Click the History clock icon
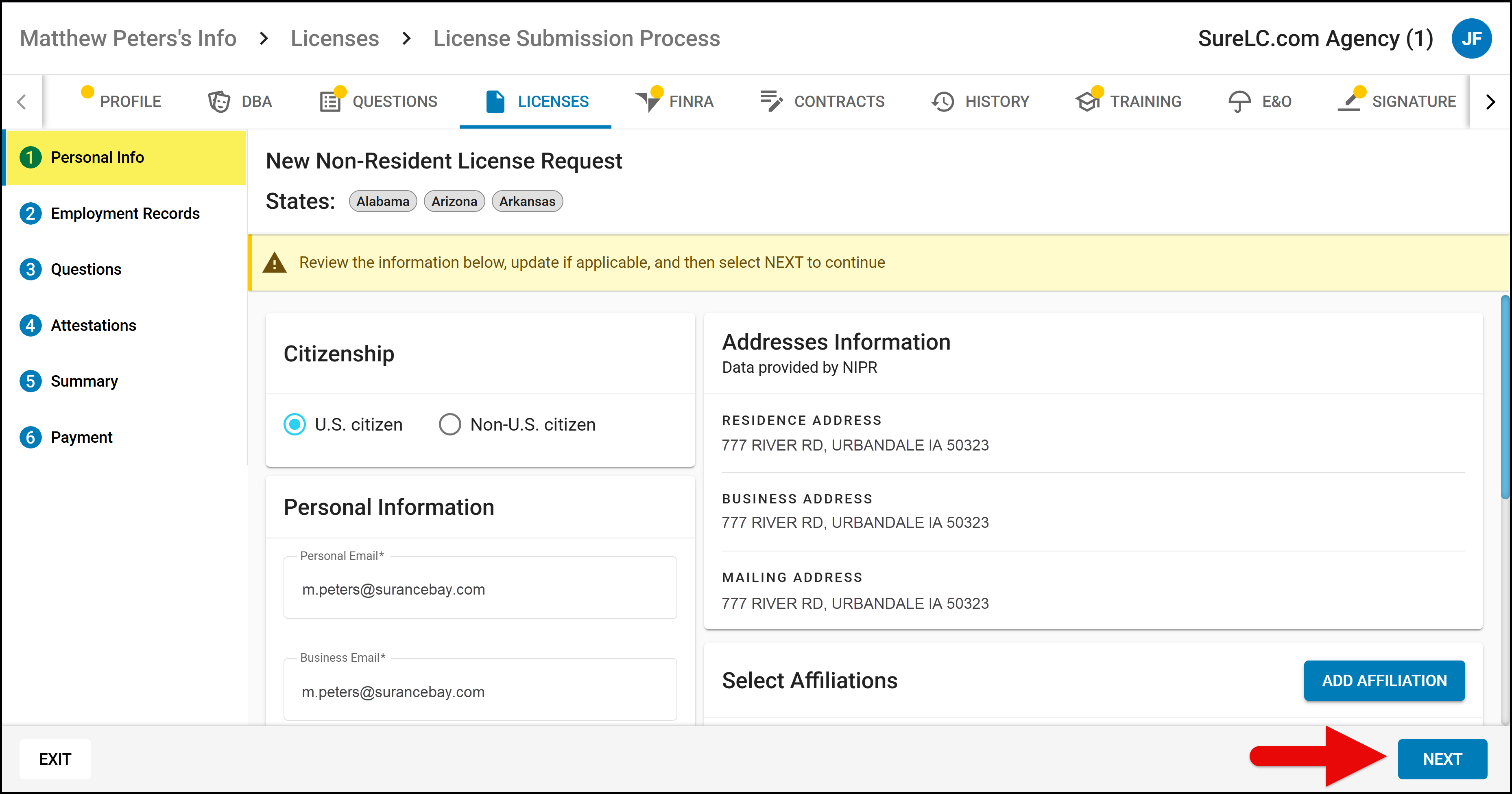Image resolution: width=1512 pixels, height=794 pixels. pyautogui.click(x=943, y=102)
